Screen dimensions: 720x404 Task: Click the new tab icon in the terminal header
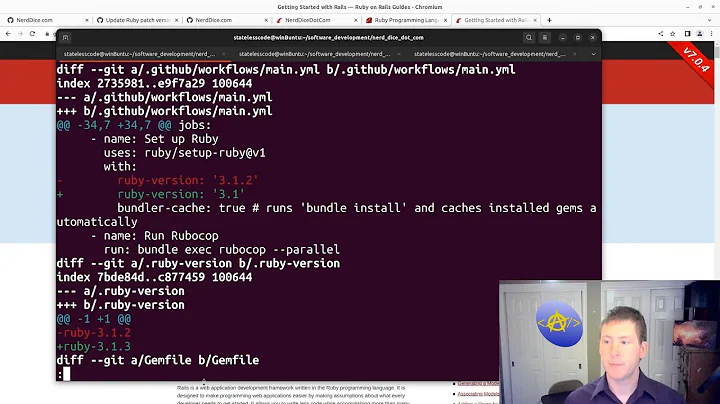[x=65, y=38]
